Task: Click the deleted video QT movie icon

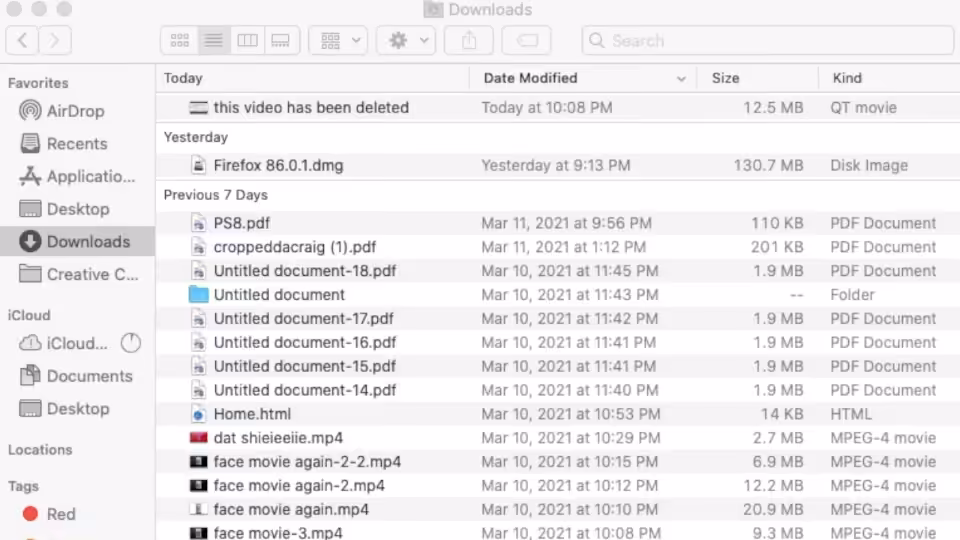Action: [198, 107]
